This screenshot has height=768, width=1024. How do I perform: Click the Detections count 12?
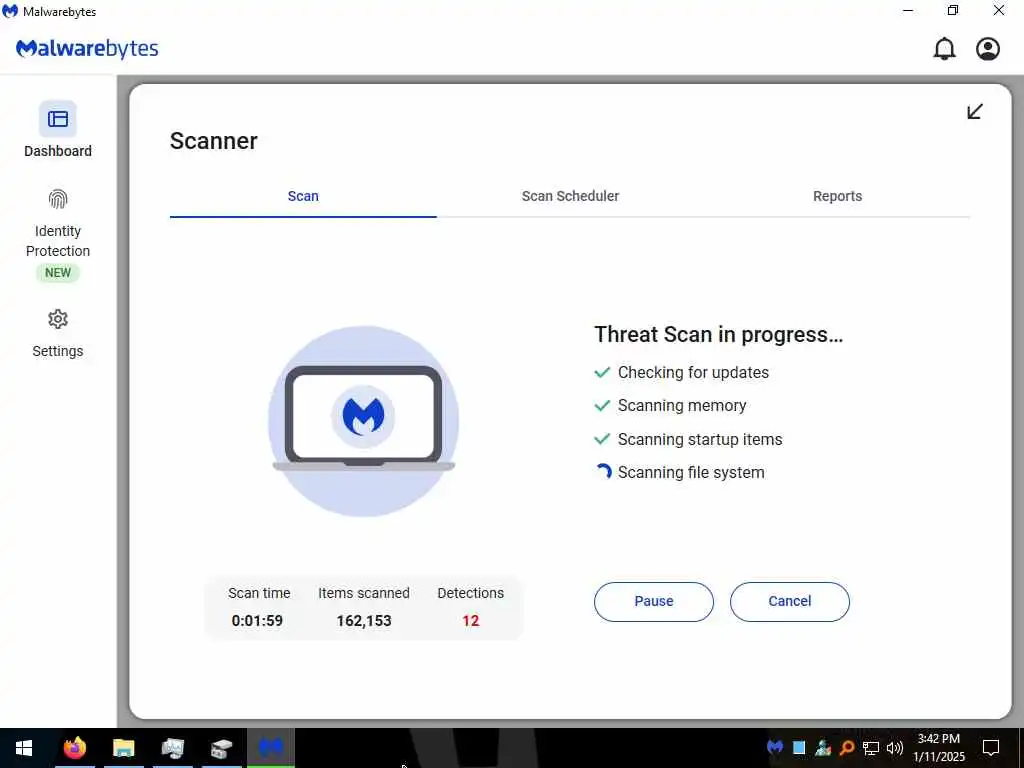tap(471, 620)
